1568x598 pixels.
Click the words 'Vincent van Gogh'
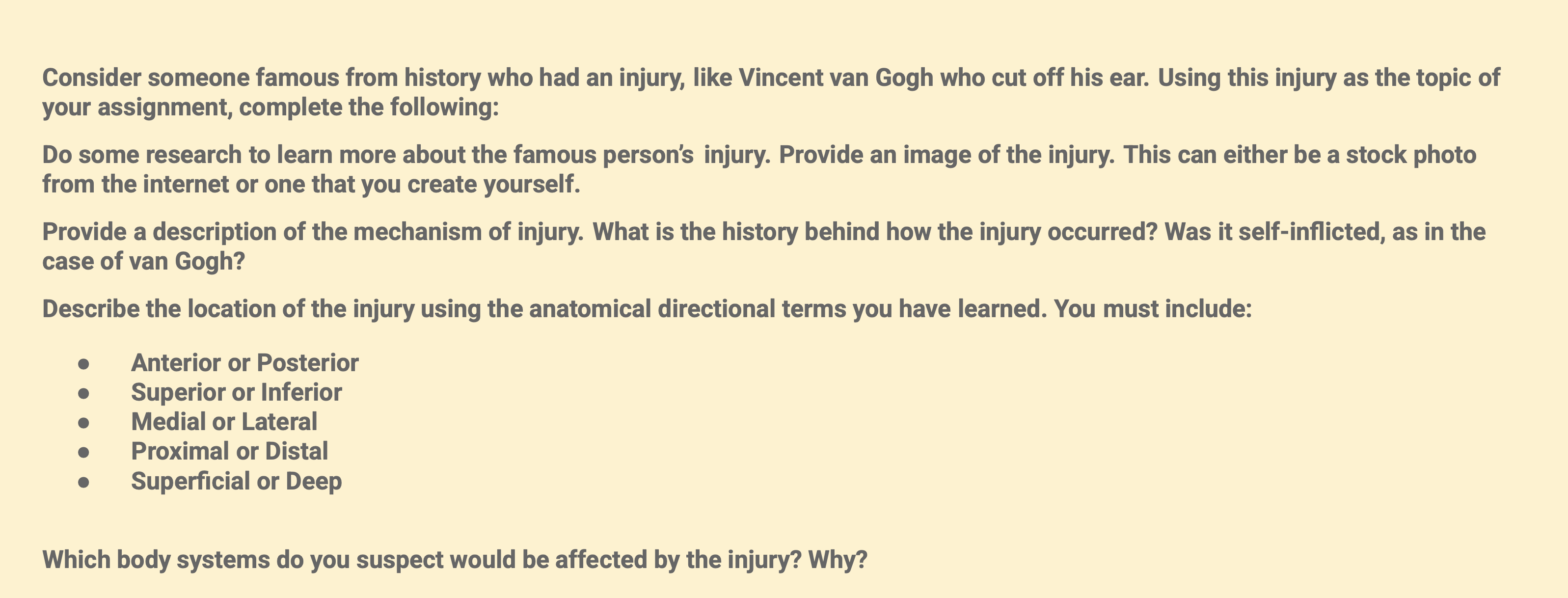click(836, 78)
